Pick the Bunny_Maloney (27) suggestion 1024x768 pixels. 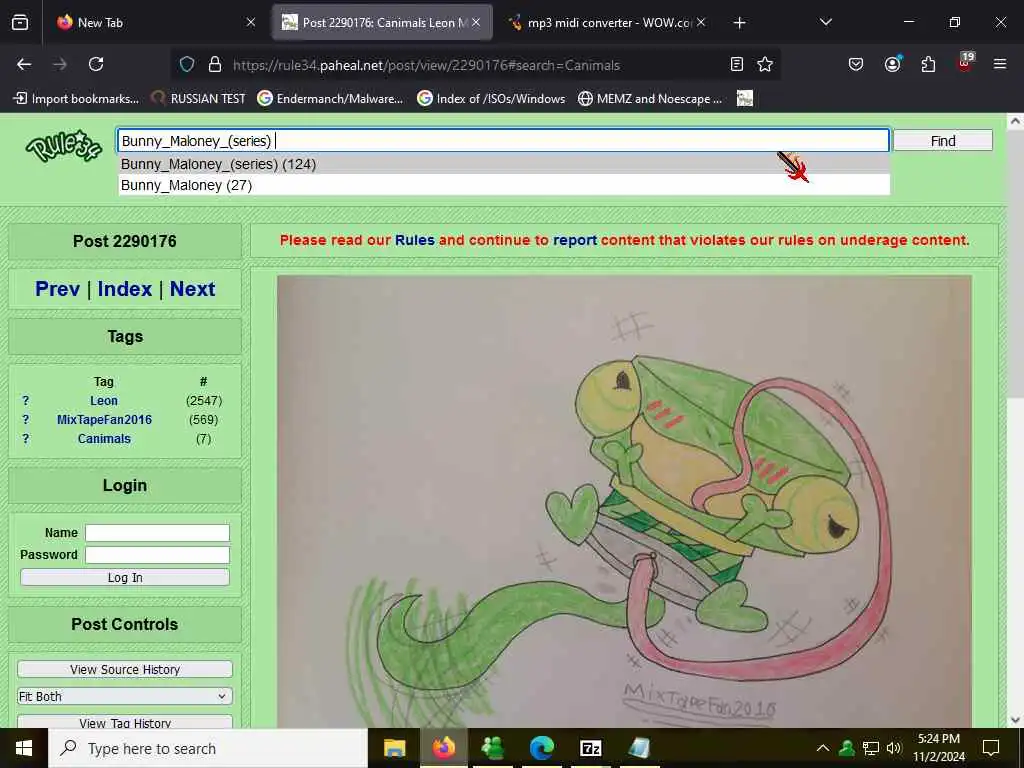click(x=504, y=185)
